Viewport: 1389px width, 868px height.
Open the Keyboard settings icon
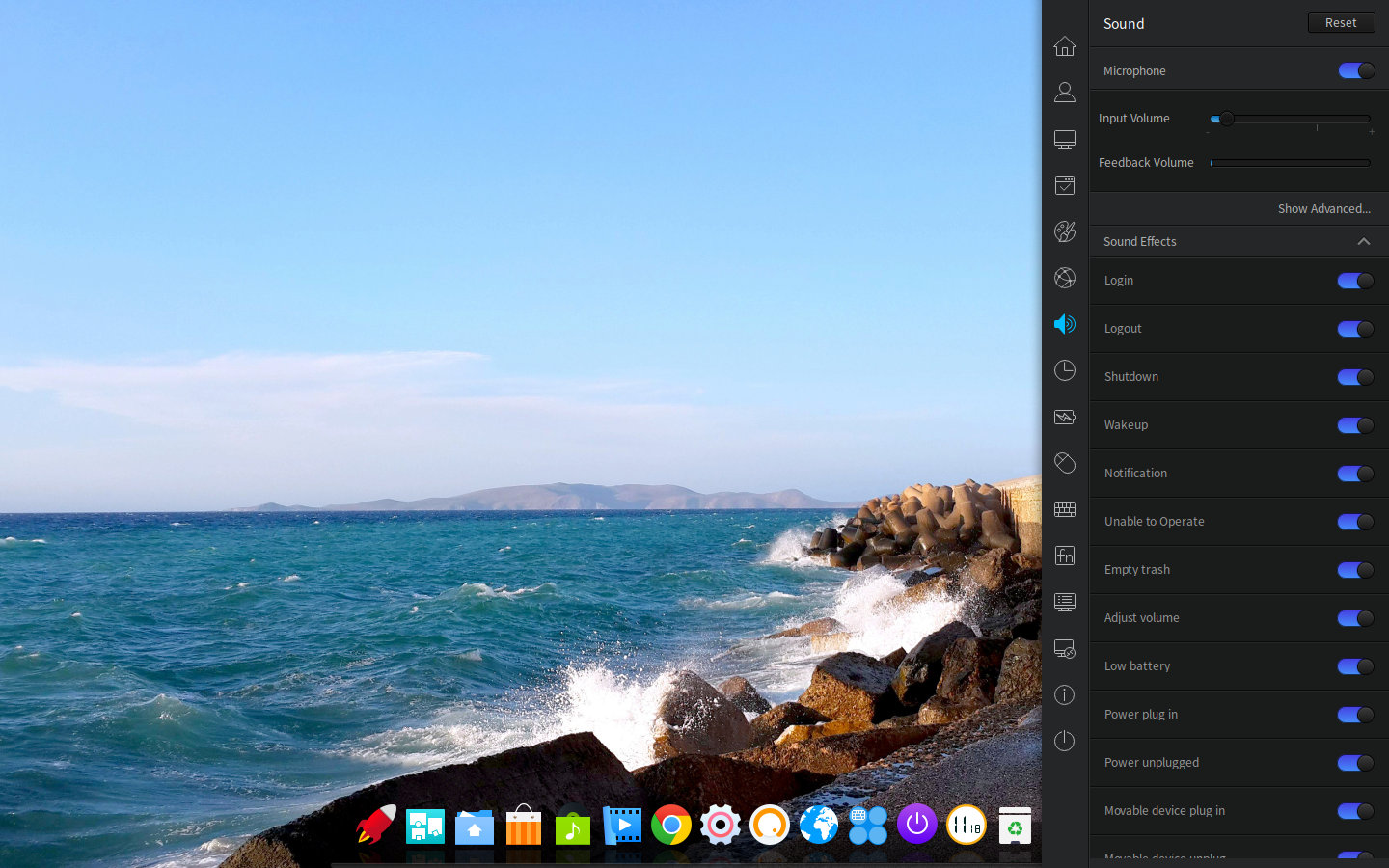tap(1065, 509)
